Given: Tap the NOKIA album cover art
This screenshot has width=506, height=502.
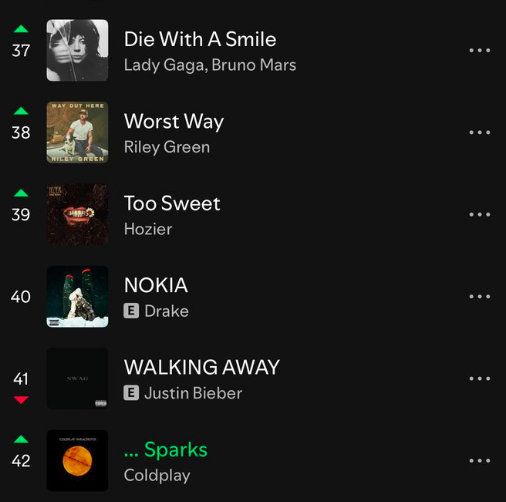Looking at the screenshot, I should coord(77,296).
